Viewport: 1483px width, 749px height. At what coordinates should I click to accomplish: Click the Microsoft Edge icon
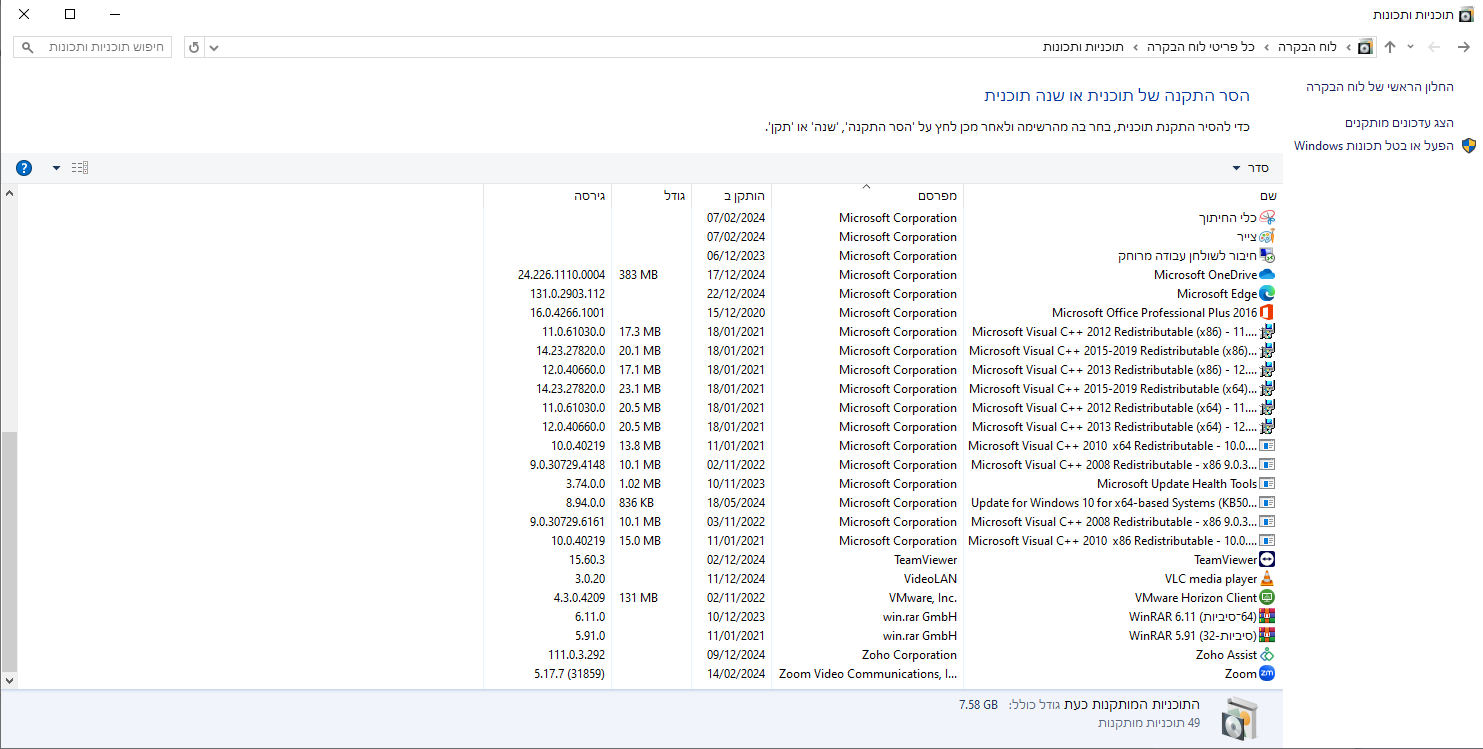[x=1267, y=294]
